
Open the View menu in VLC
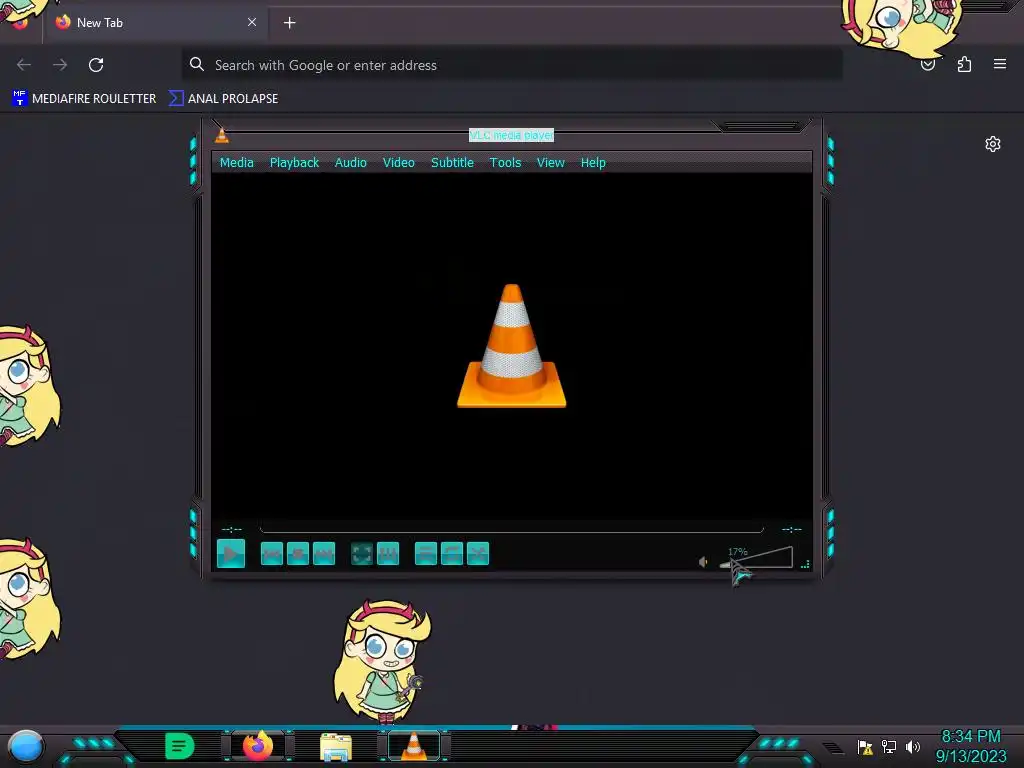click(551, 163)
